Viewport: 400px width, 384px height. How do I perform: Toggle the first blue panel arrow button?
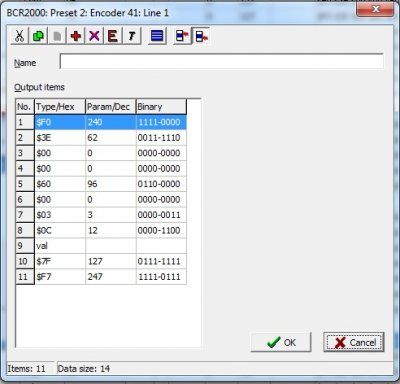coord(182,36)
